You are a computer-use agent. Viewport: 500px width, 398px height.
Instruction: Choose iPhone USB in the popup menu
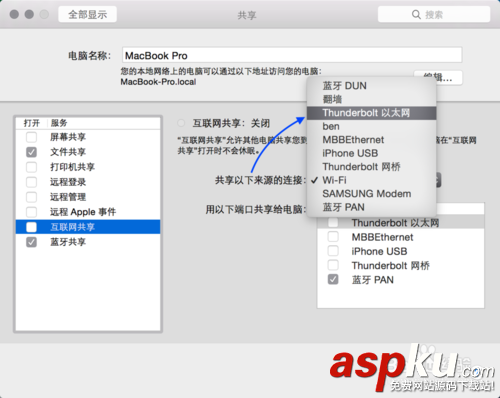371,153
